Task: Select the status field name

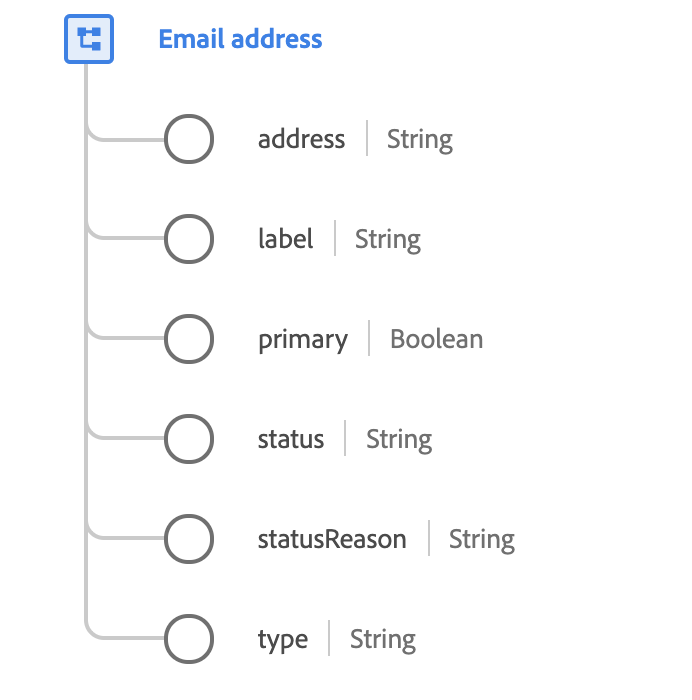Action: [x=291, y=439]
